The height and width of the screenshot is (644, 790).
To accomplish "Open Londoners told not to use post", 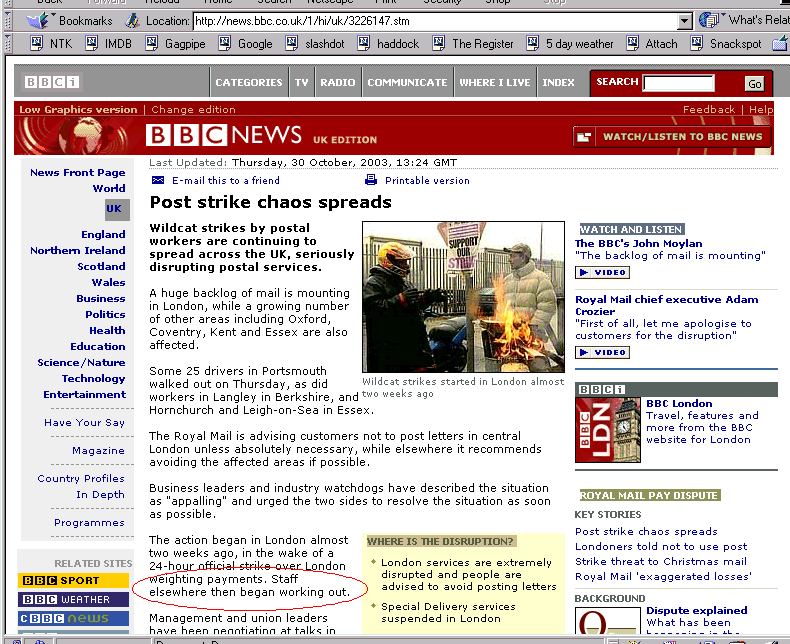I will pos(661,546).
